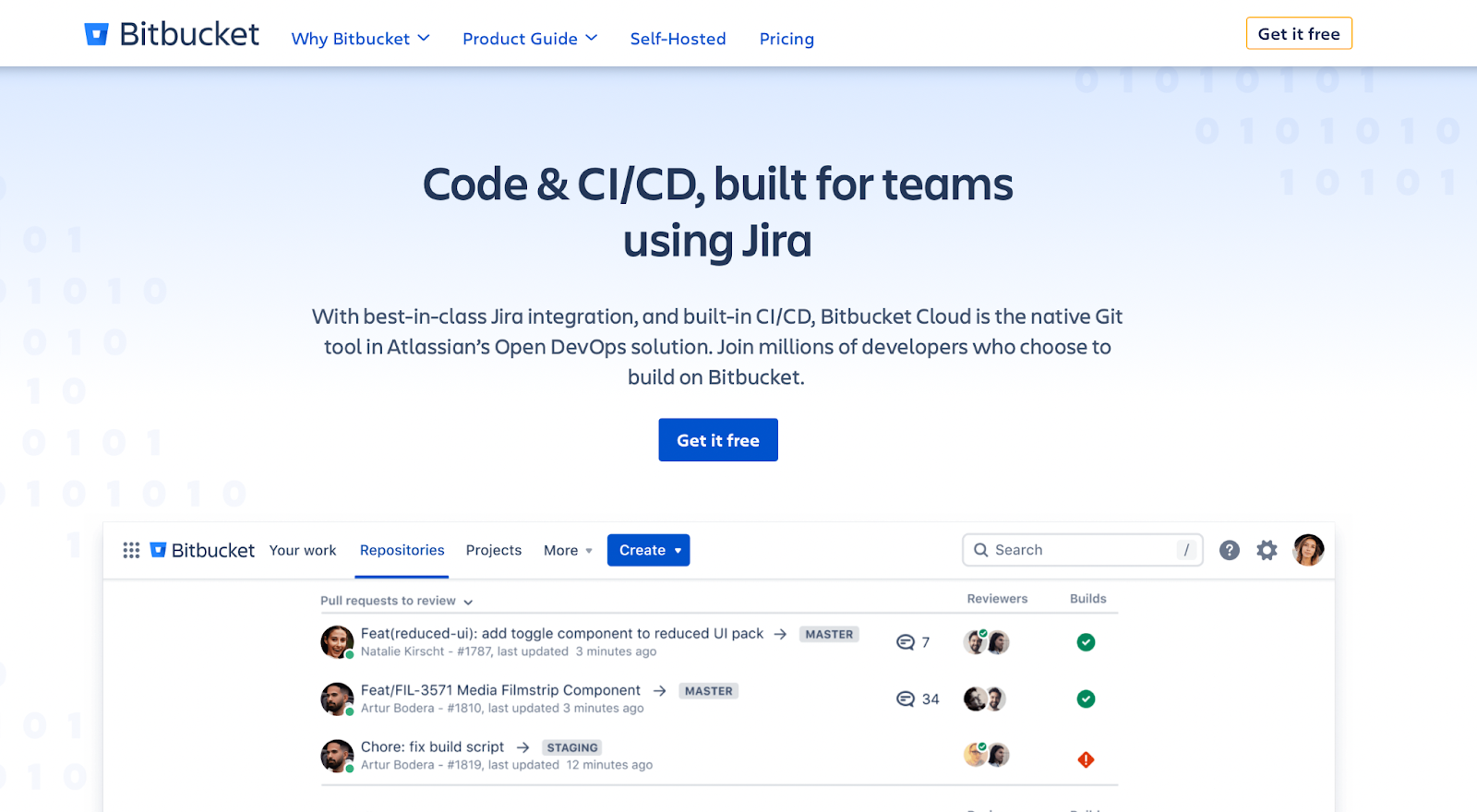Click the successful build check for pull request #1810
Screen dimensions: 1477x812
coord(1086,699)
